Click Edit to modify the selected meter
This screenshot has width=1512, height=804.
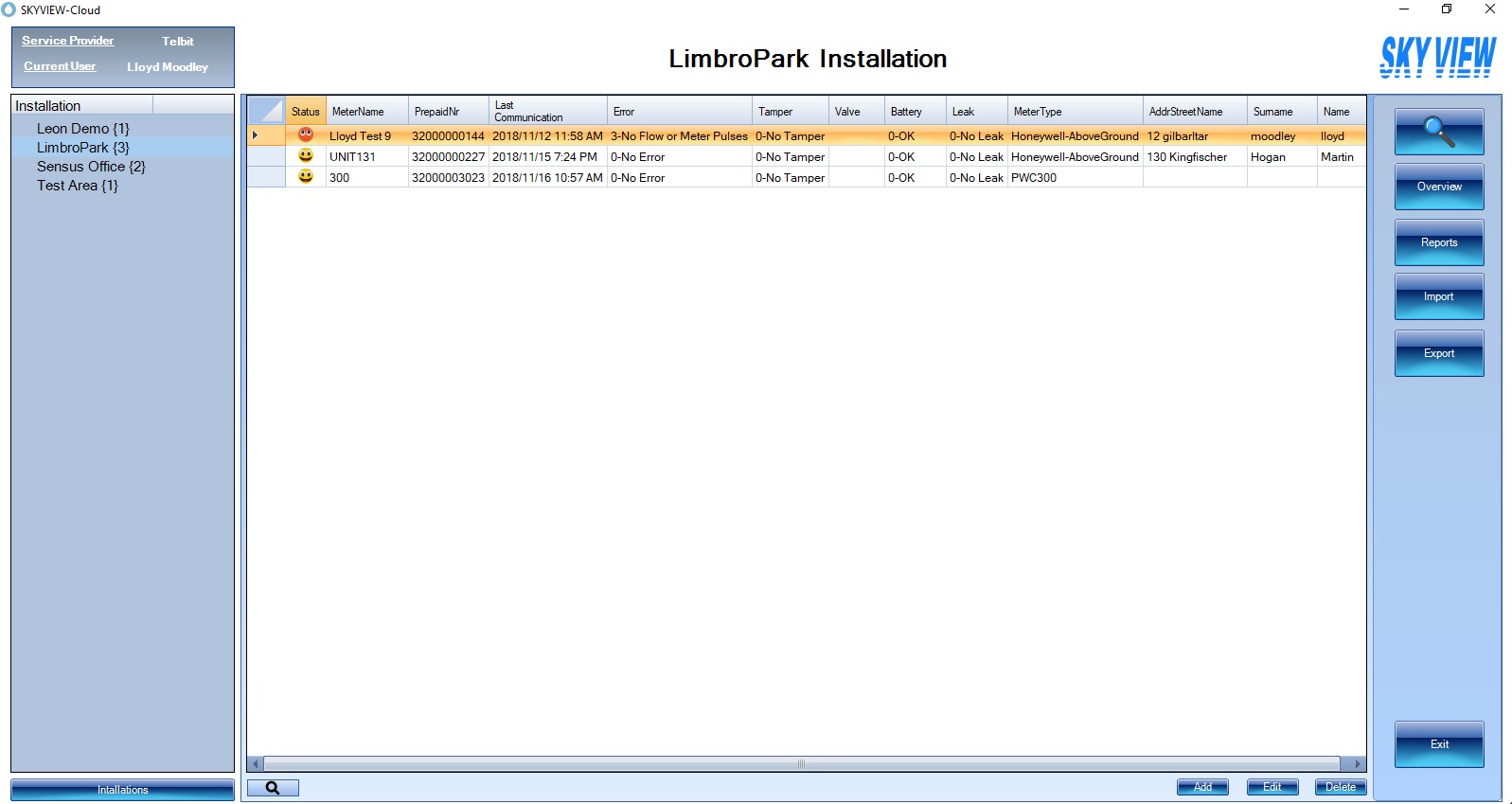pos(1272,787)
